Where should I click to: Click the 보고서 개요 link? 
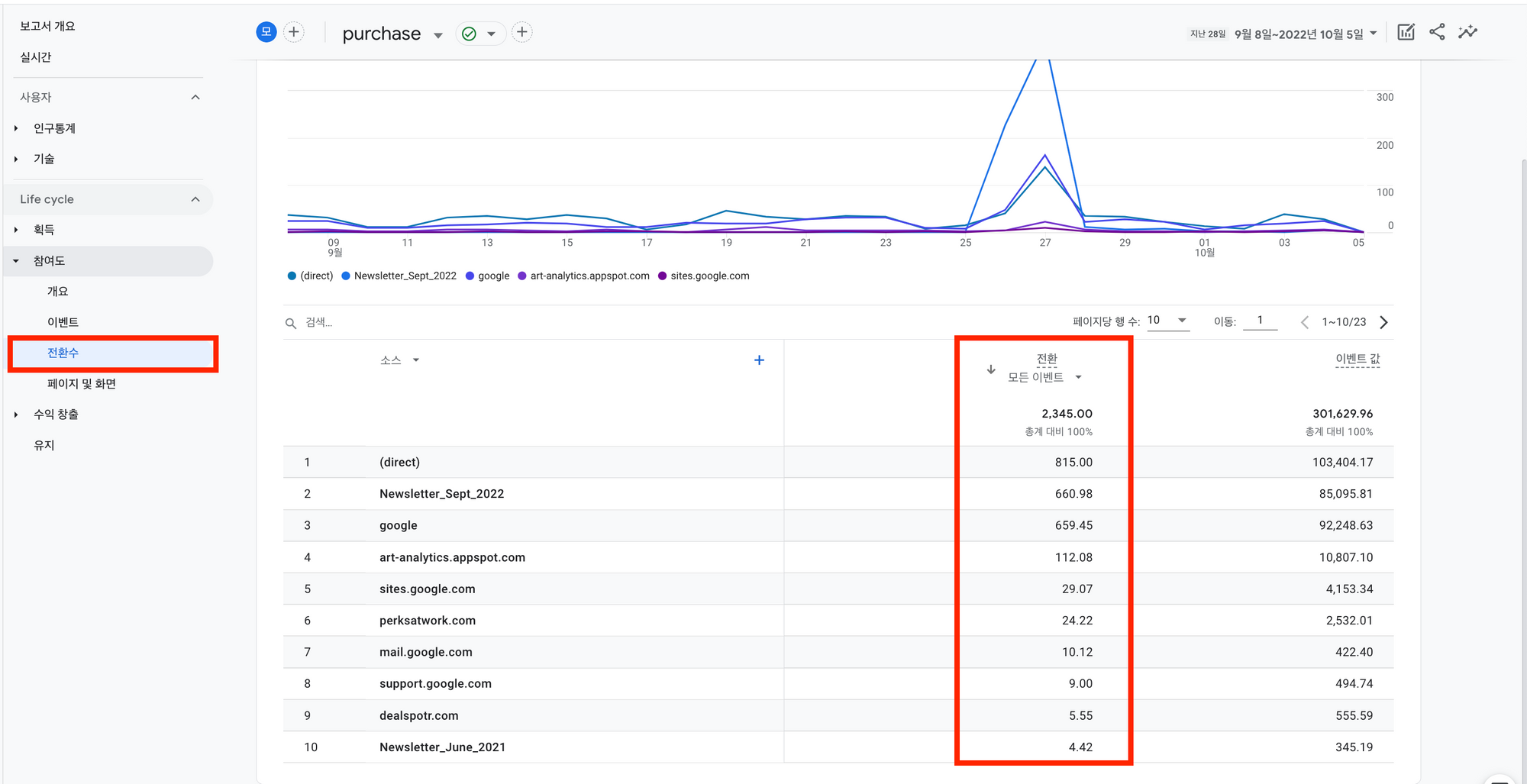click(x=47, y=26)
